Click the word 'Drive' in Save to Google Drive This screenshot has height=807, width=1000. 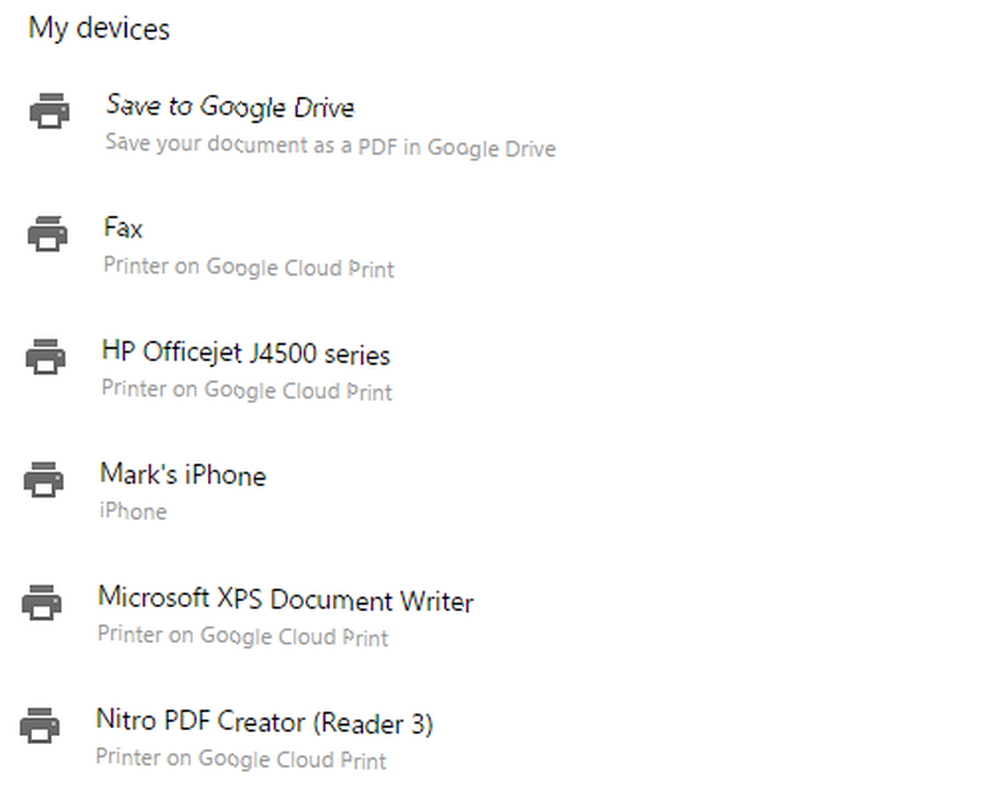click(x=324, y=108)
